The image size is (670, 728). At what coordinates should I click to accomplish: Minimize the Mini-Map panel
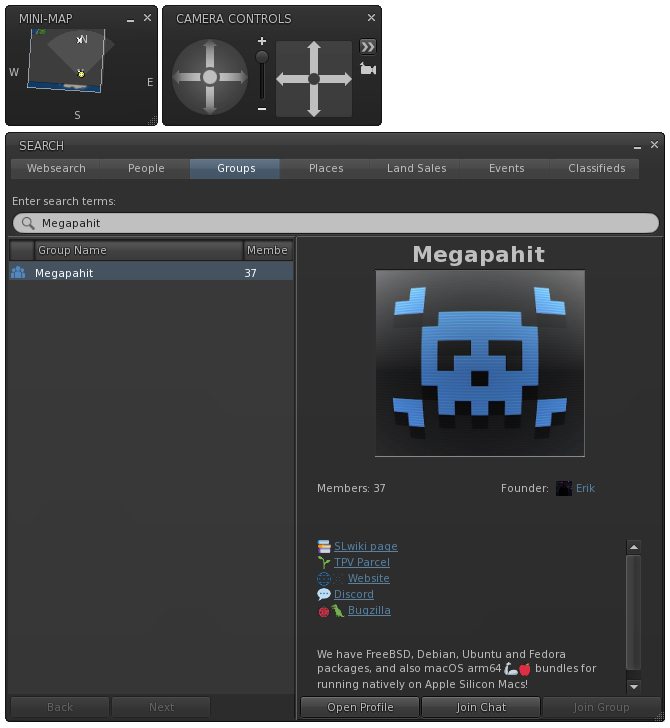(130, 19)
